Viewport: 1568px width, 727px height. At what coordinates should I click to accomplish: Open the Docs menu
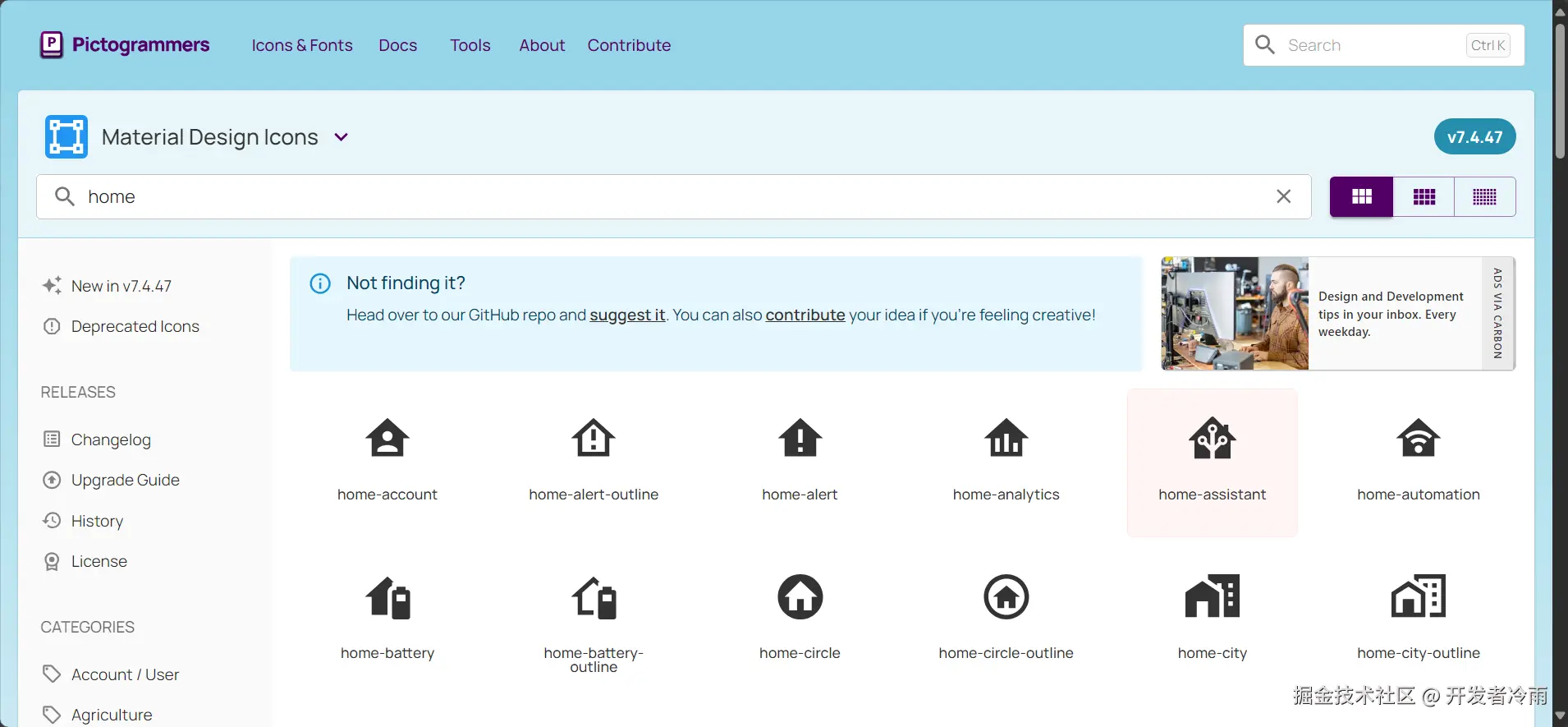398,45
